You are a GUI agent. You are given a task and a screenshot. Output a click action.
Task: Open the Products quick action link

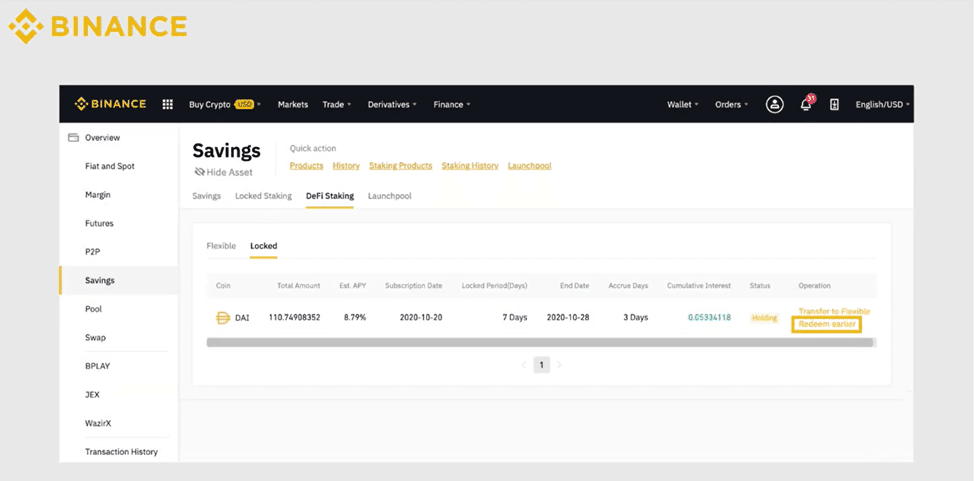click(307, 166)
